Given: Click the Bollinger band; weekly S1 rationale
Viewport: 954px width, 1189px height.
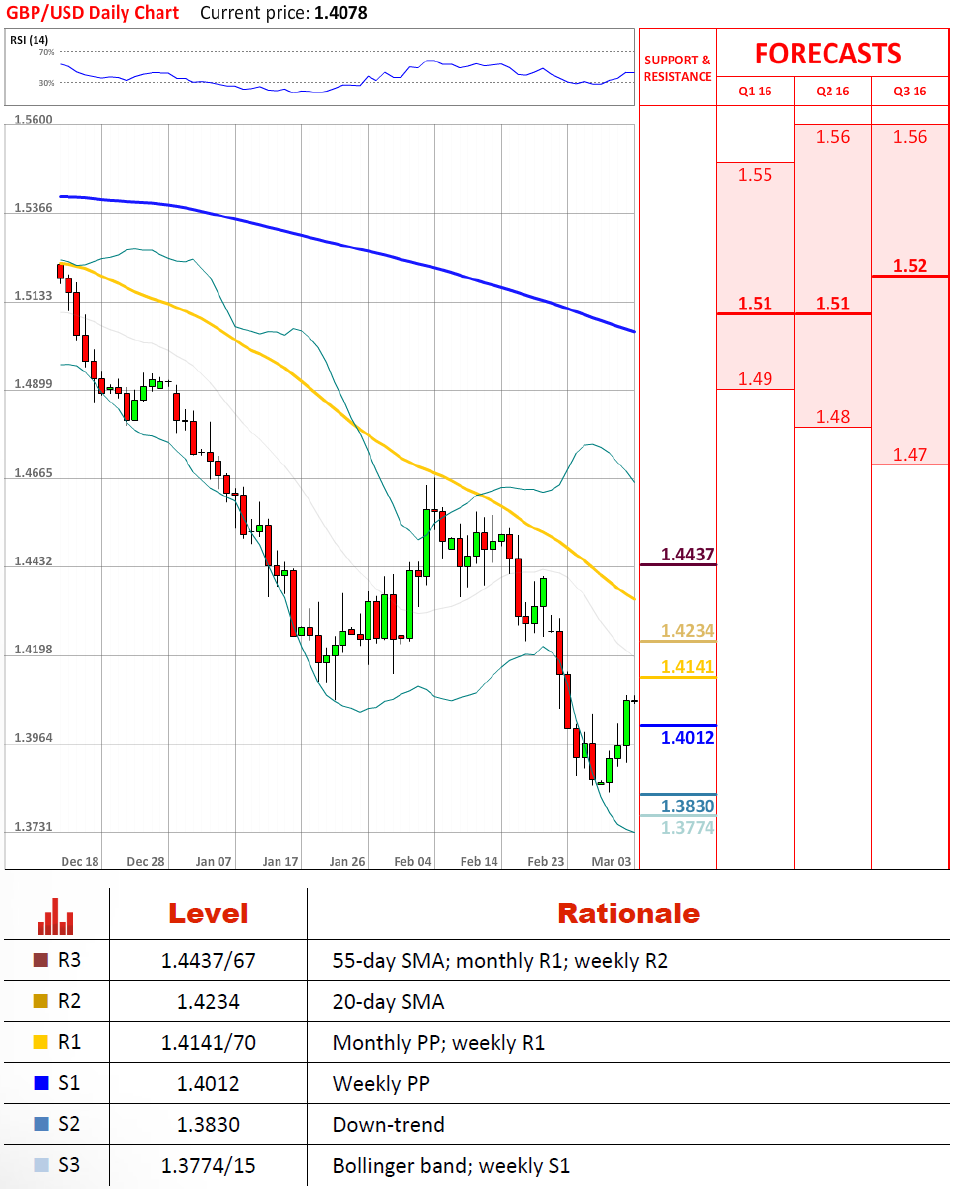Looking at the screenshot, I should click(451, 1165).
